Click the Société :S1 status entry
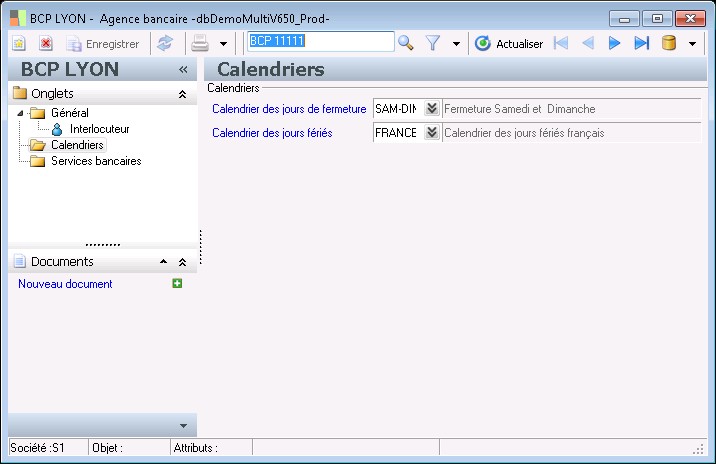The height and width of the screenshot is (464, 716). point(48,448)
